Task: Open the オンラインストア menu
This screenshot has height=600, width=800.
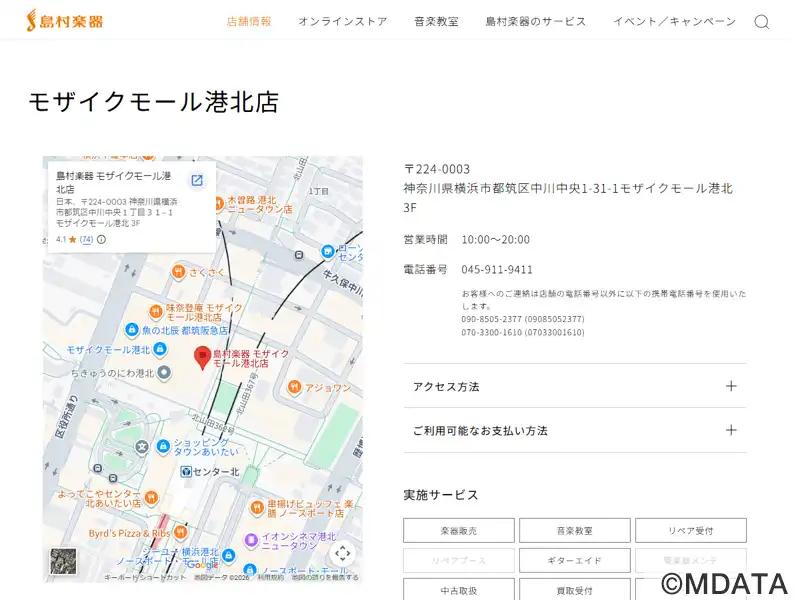Action: pos(342,22)
